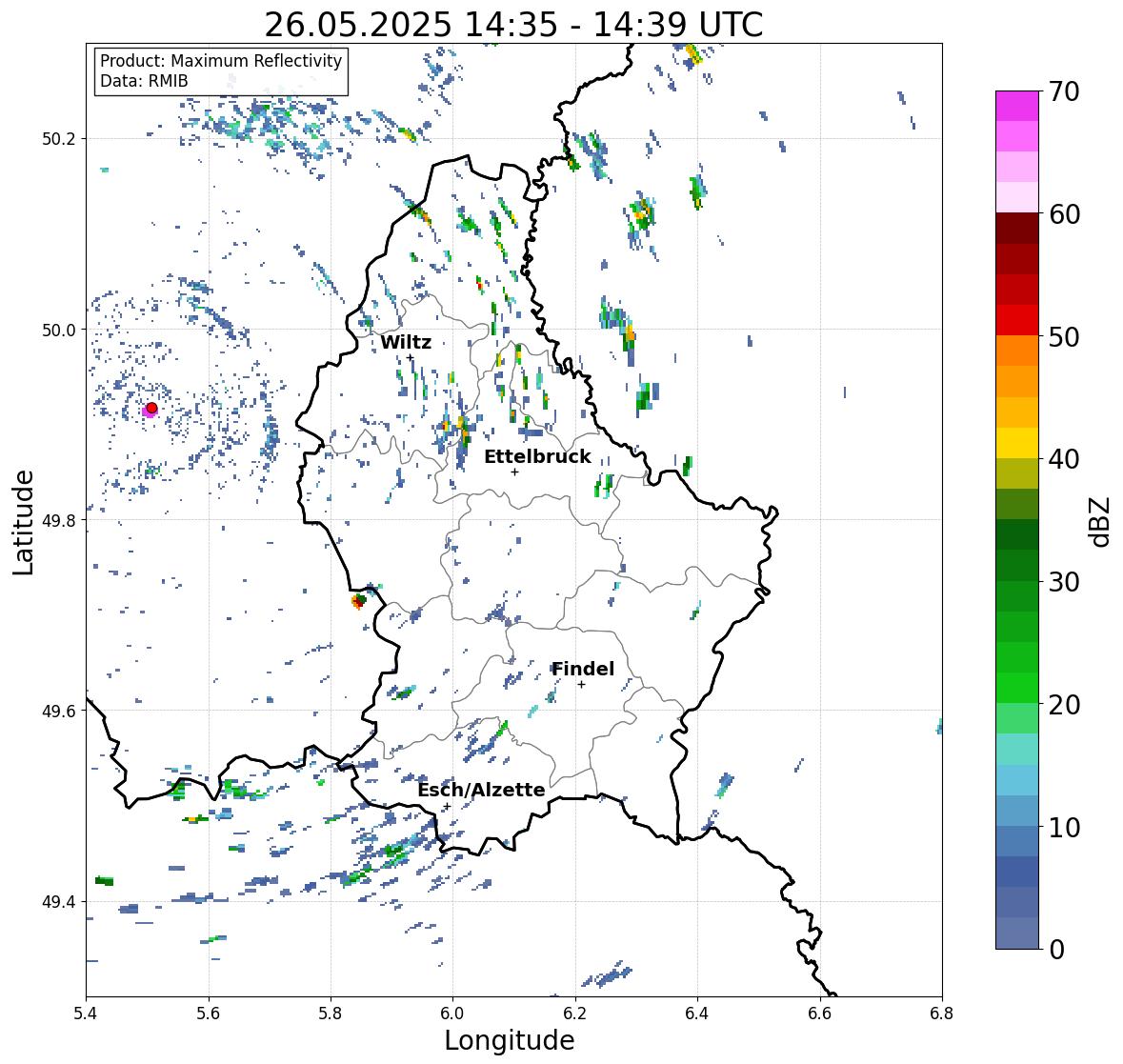Click the latitude tick label 49.4
The width and height of the screenshot is (1123, 1064).
(59, 902)
